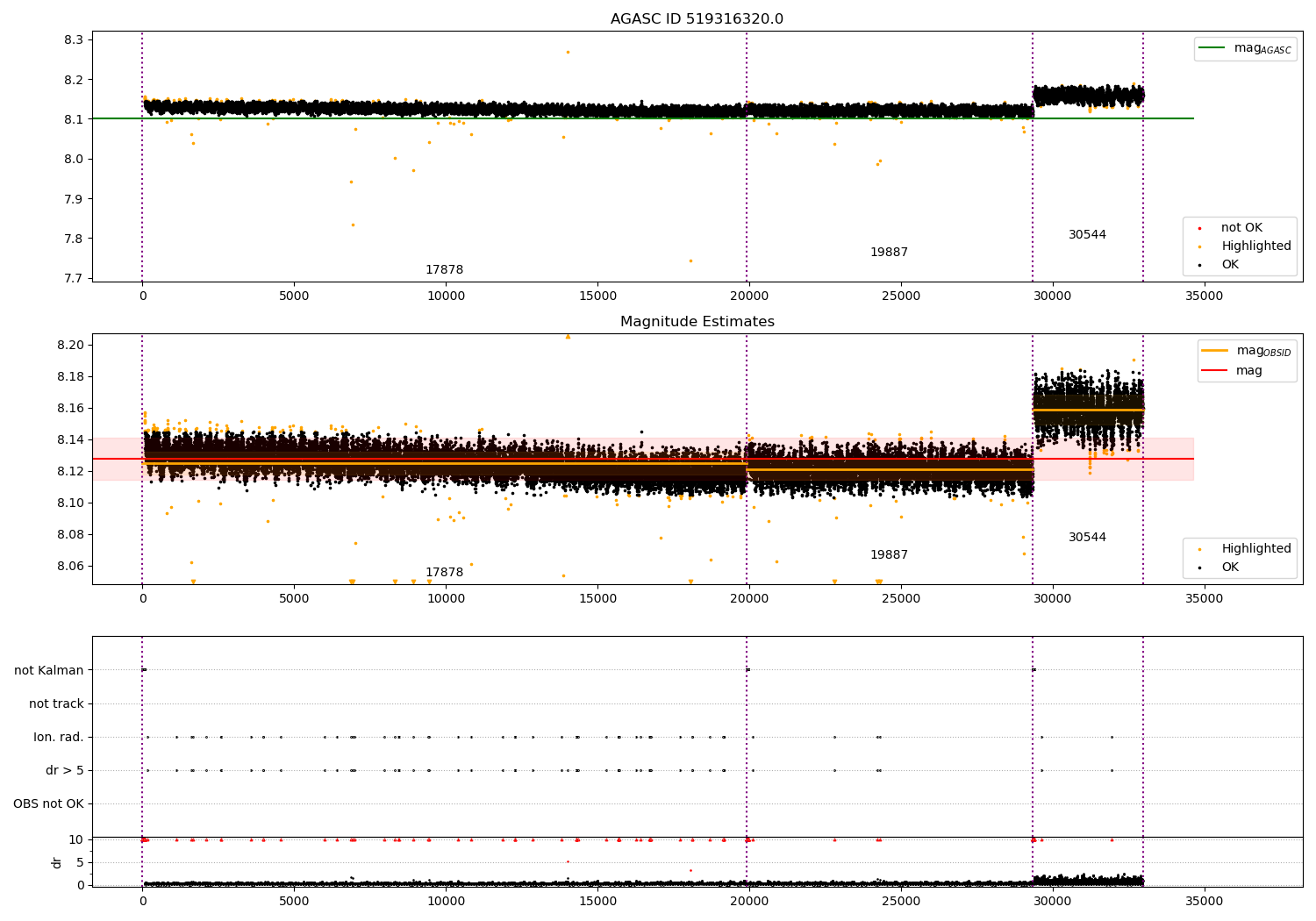Click the "not Kalman" row label

(x=49, y=671)
